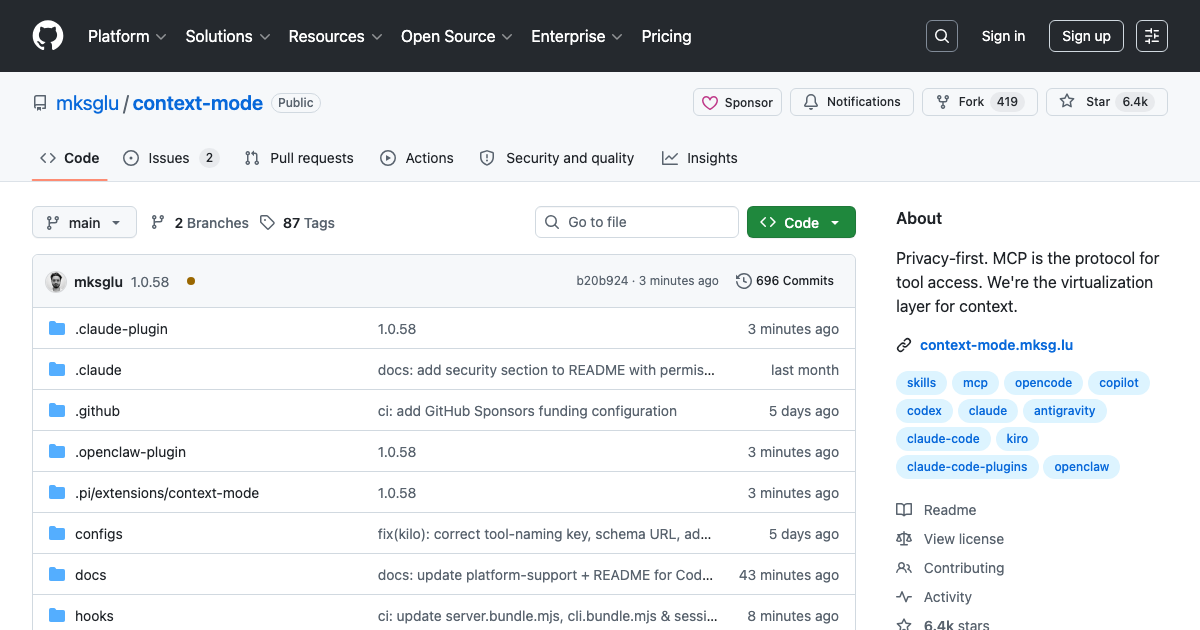
Task: Click the configs folder icon
Action: pos(57,534)
